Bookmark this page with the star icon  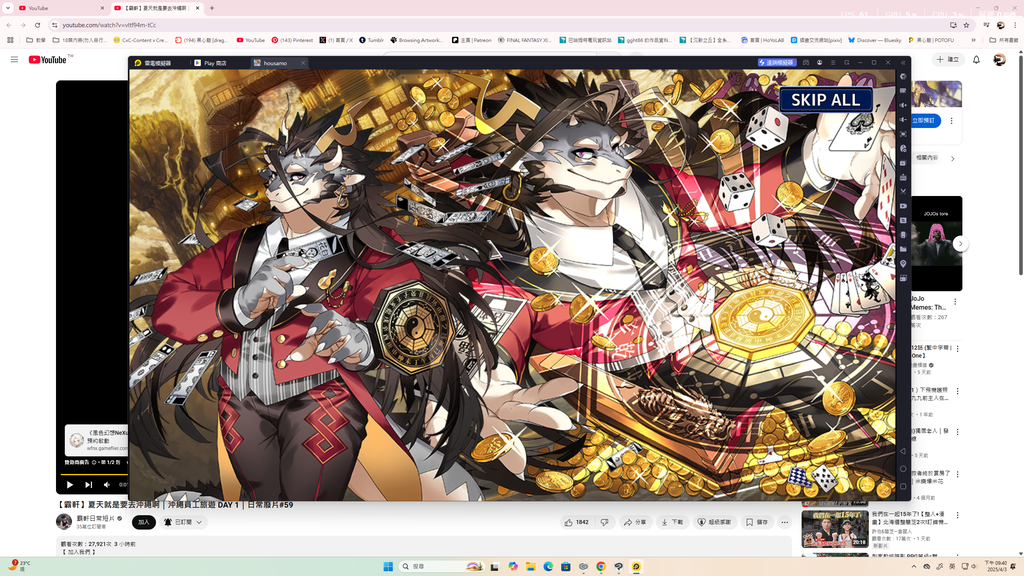tap(967, 25)
